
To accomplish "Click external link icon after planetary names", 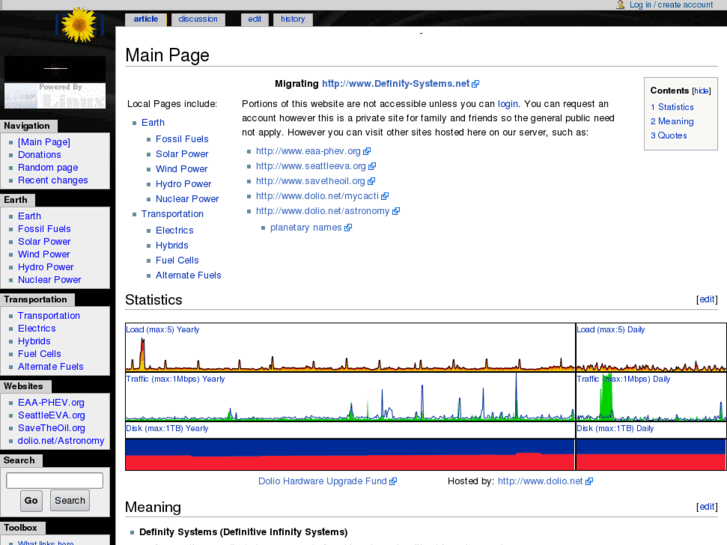I will coord(348,228).
